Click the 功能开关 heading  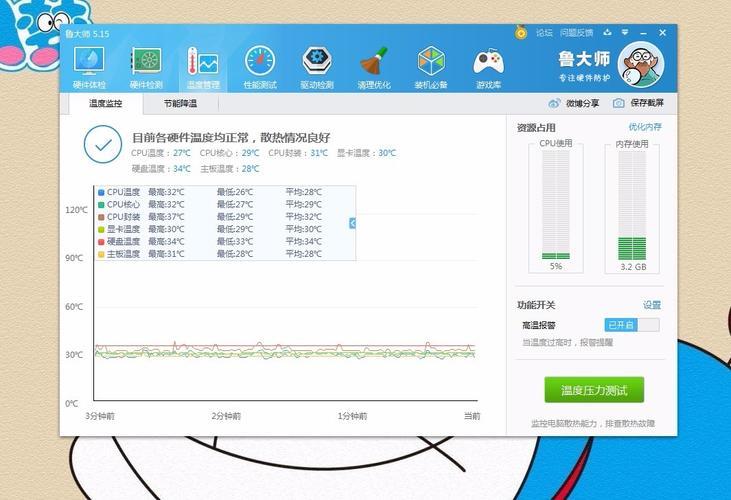coord(536,305)
